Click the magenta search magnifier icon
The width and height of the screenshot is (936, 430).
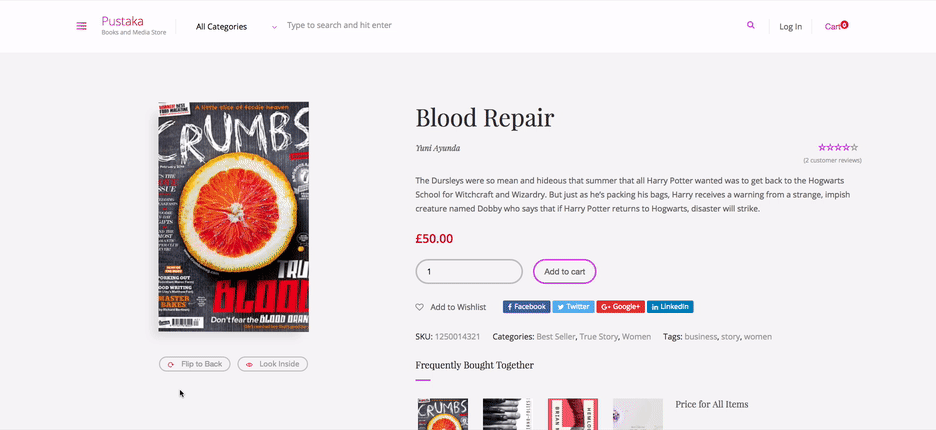pos(750,25)
